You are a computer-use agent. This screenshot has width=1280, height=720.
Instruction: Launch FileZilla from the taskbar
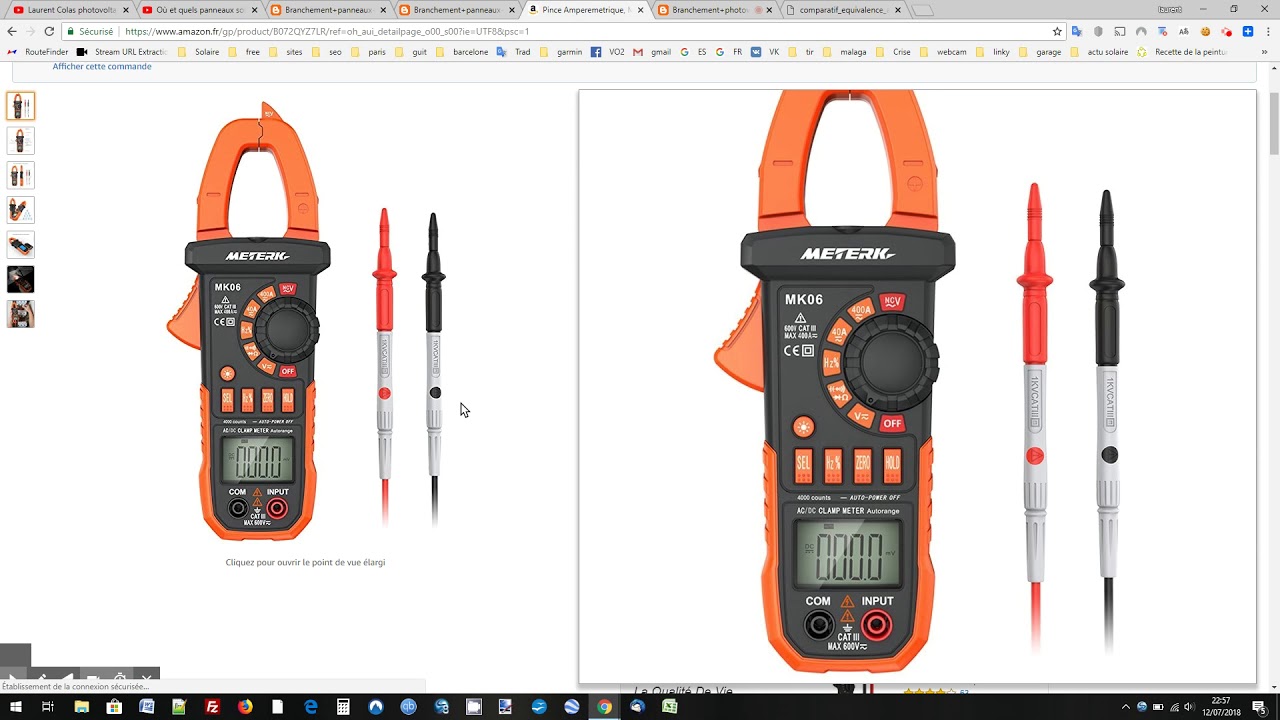click(x=212, y=707)
